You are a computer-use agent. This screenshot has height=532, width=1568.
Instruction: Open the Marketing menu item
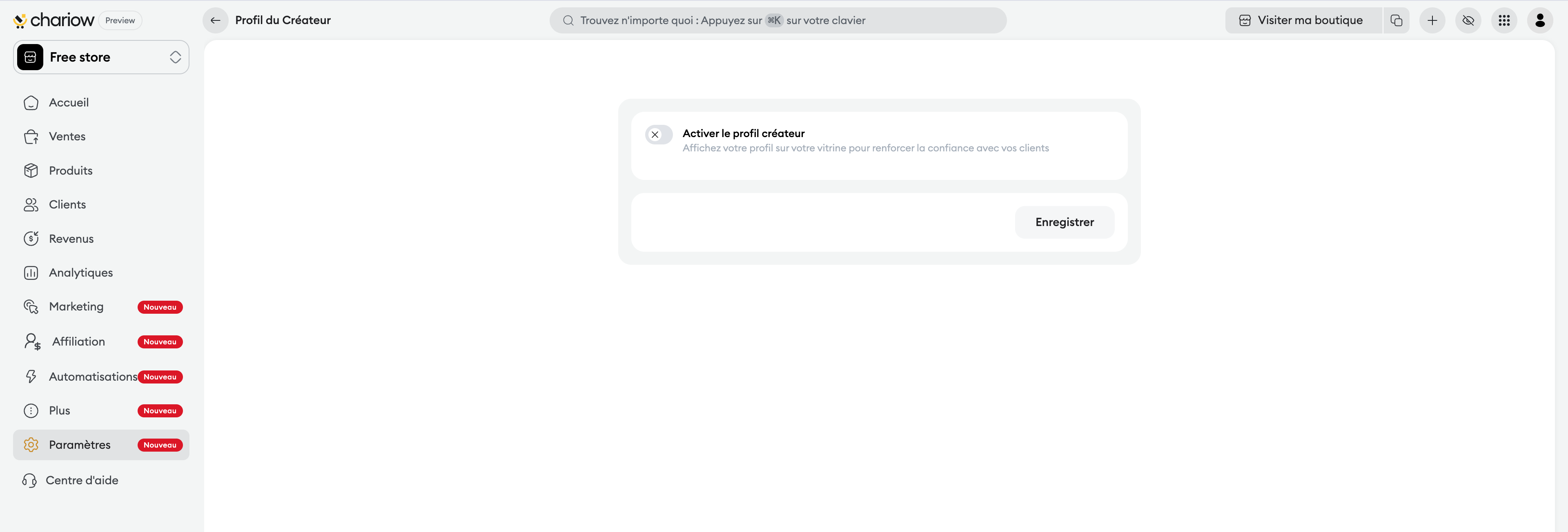pos(76,307)
